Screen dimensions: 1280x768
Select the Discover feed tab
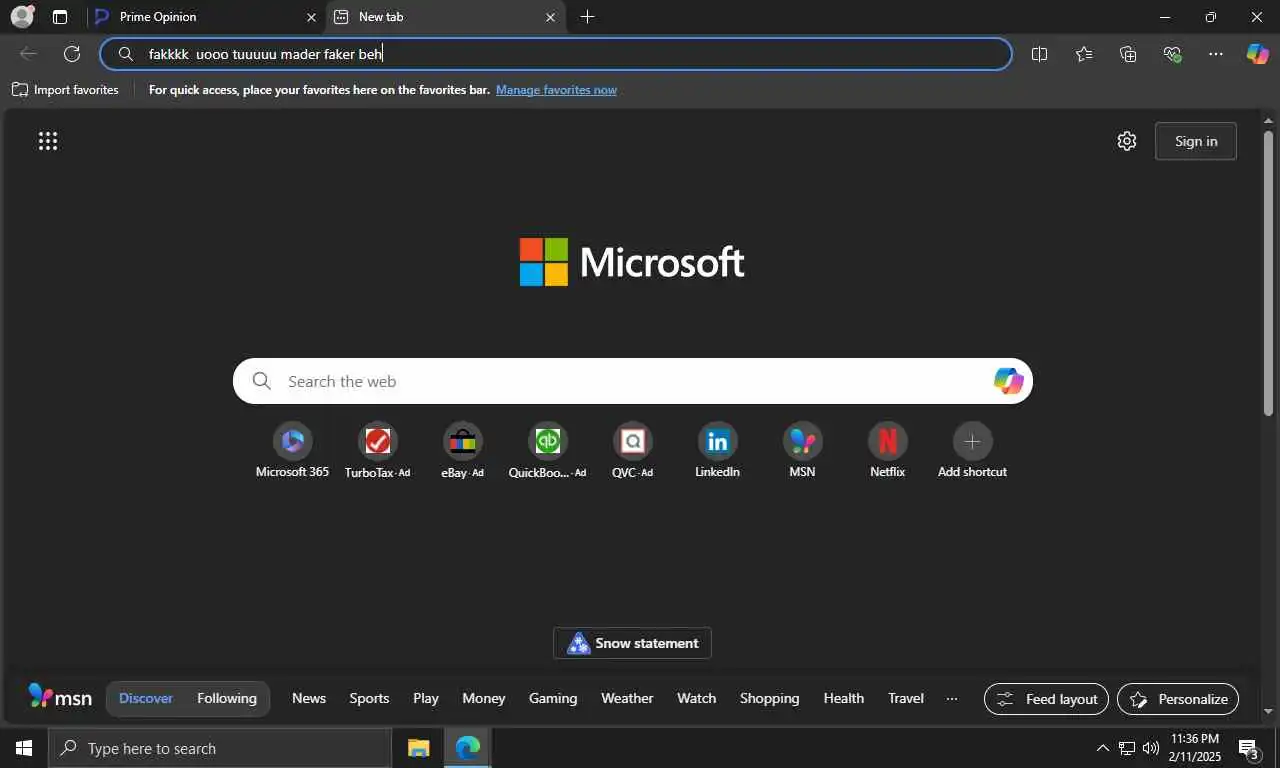pos(146,698)
